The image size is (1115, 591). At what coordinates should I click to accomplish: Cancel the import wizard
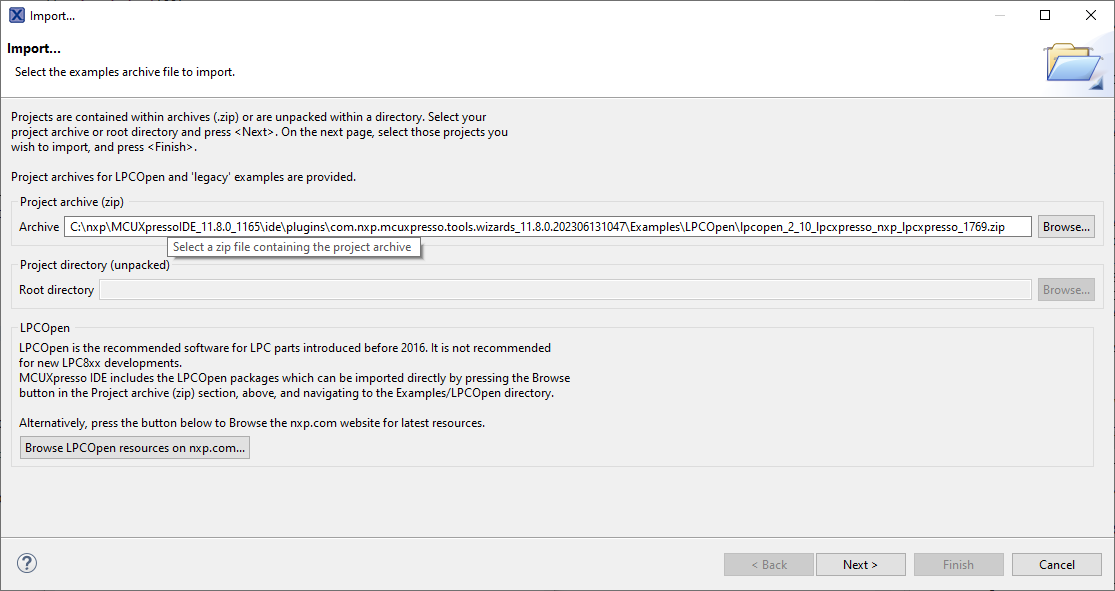click(1056, 563)
